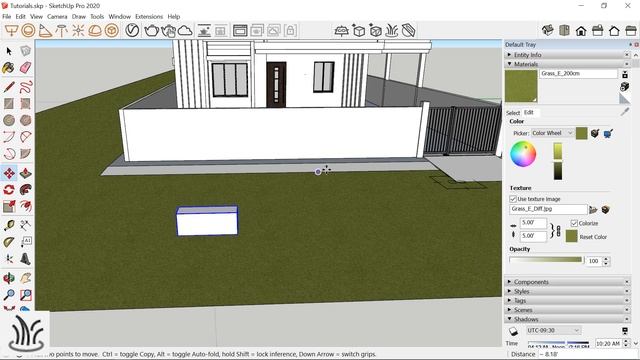Screen dimensions: 640x360
Task: Open the Draw menu
Action: click(x=79, y=16)
